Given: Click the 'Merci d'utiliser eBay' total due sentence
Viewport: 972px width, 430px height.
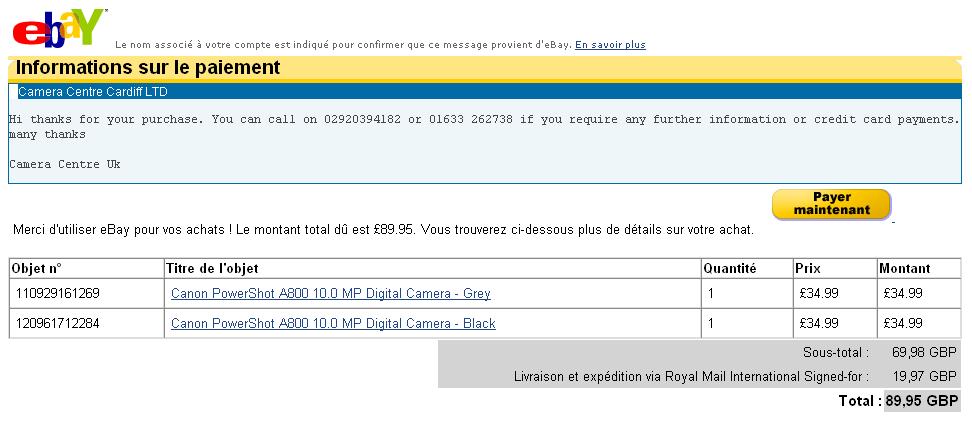Looking at the screenshot, I should [x=383, y=230].
